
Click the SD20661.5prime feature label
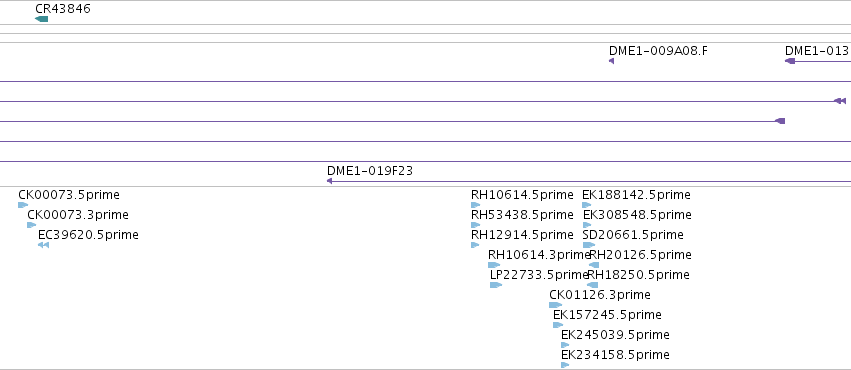tap(633, 235)
